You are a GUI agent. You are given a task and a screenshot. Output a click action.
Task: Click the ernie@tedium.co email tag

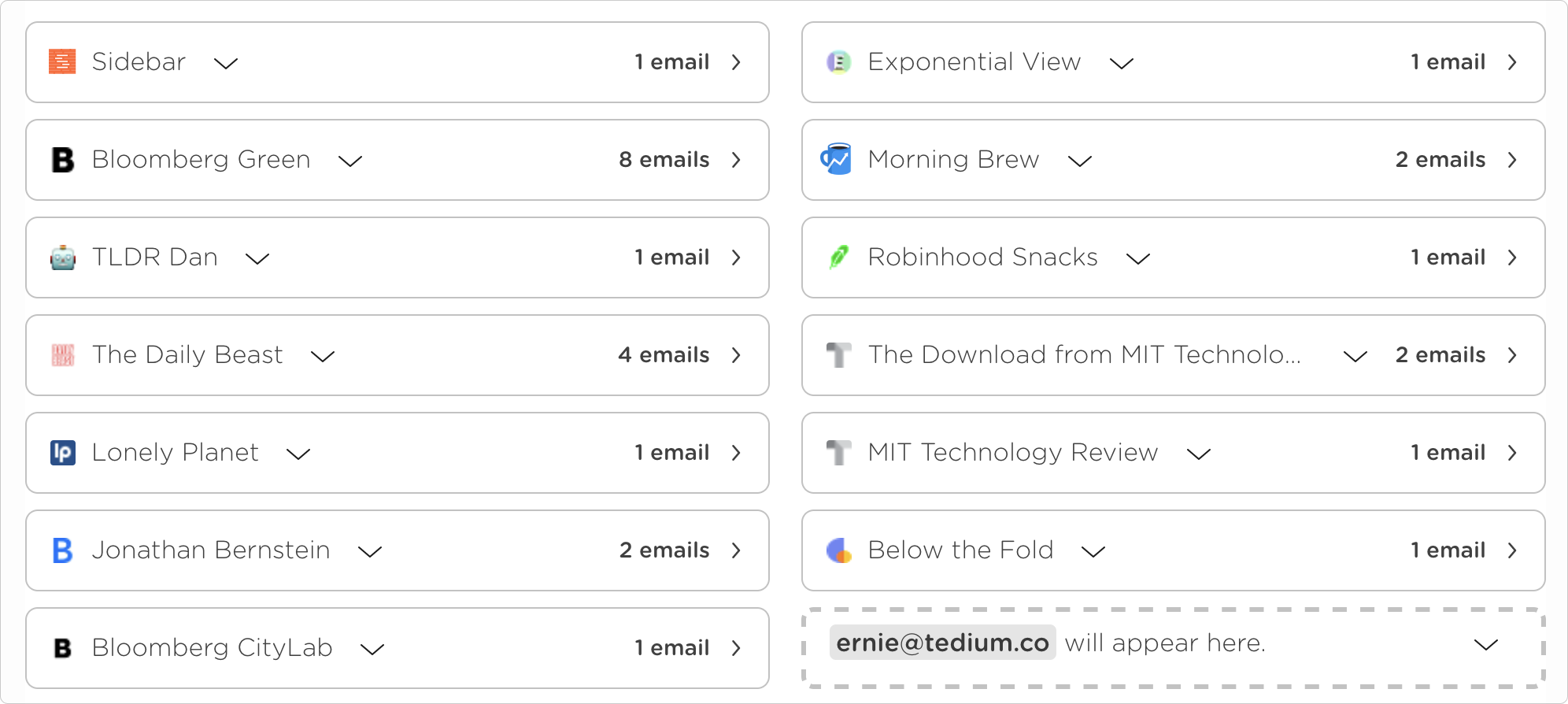tap(942, 643)
